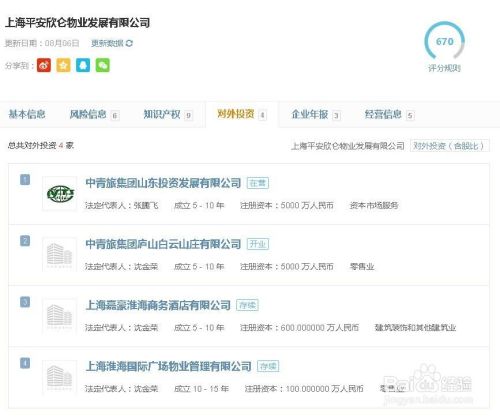Share to Weibo via the red icon
Viewport: 500px width, 417px height.
[44, 65]
